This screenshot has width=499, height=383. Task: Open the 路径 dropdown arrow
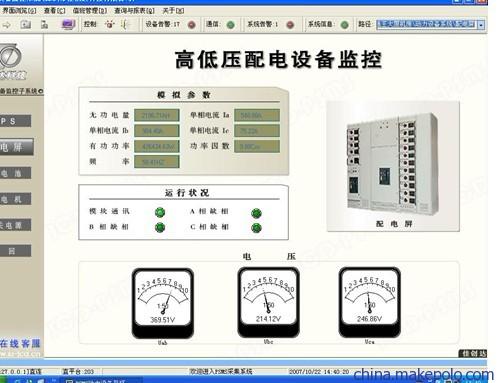[481, 25]
